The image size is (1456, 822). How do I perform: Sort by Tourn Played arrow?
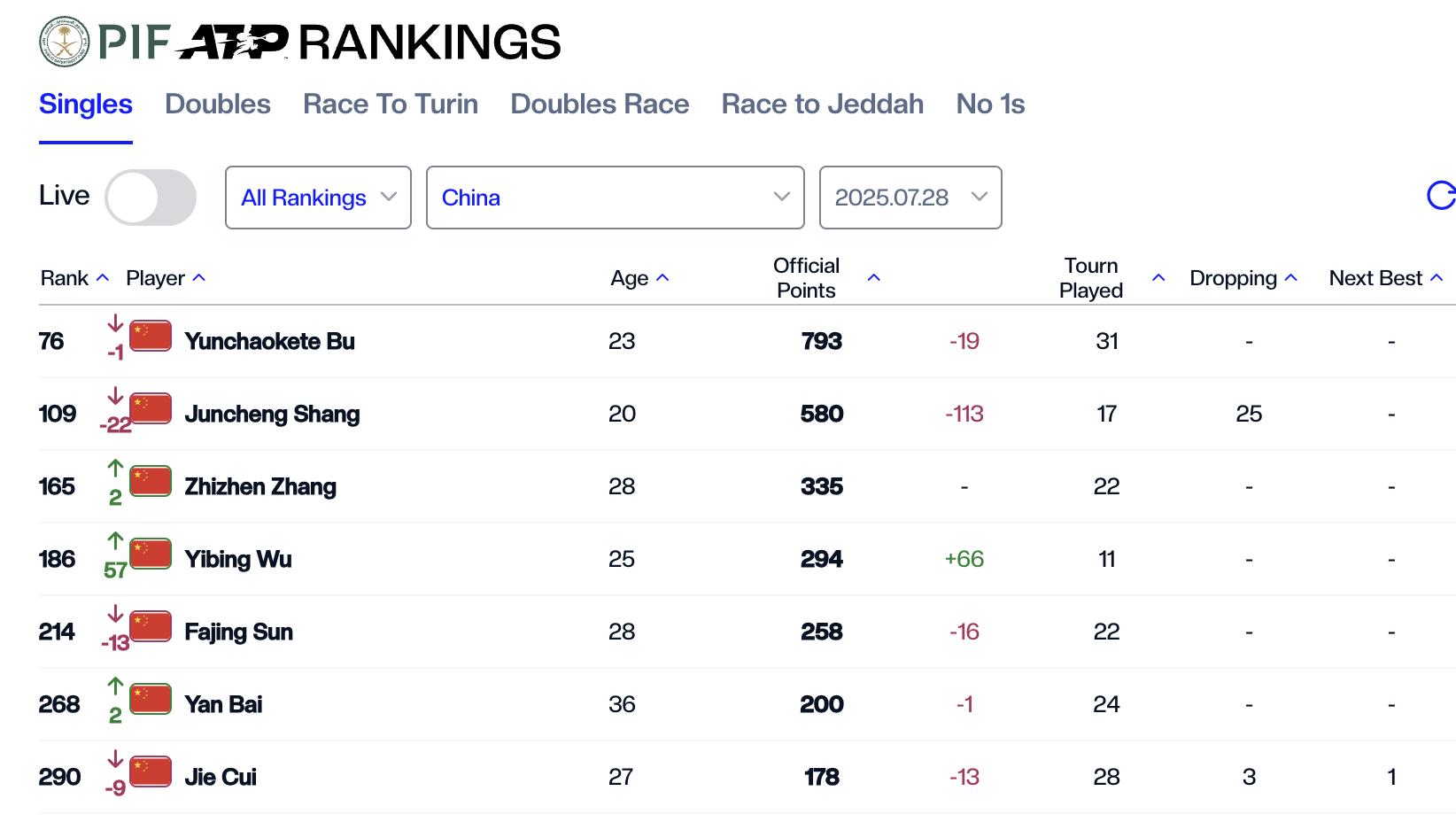click(x=1158, y=278)
